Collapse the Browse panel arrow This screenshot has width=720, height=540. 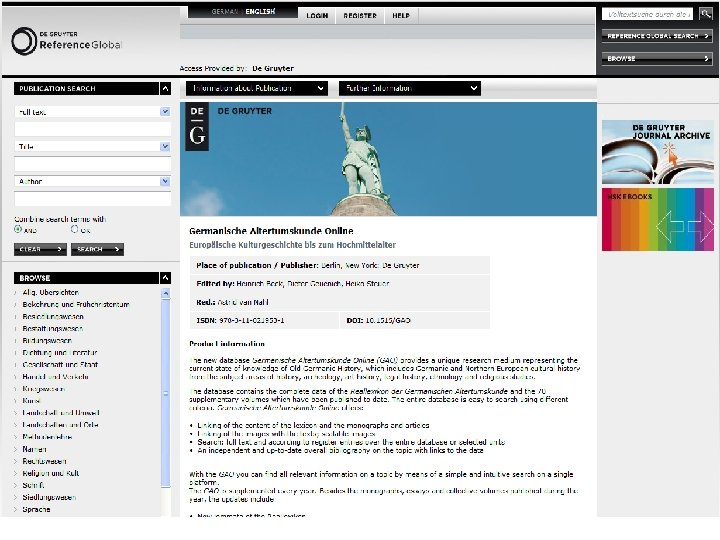click(x=165, y=278)
